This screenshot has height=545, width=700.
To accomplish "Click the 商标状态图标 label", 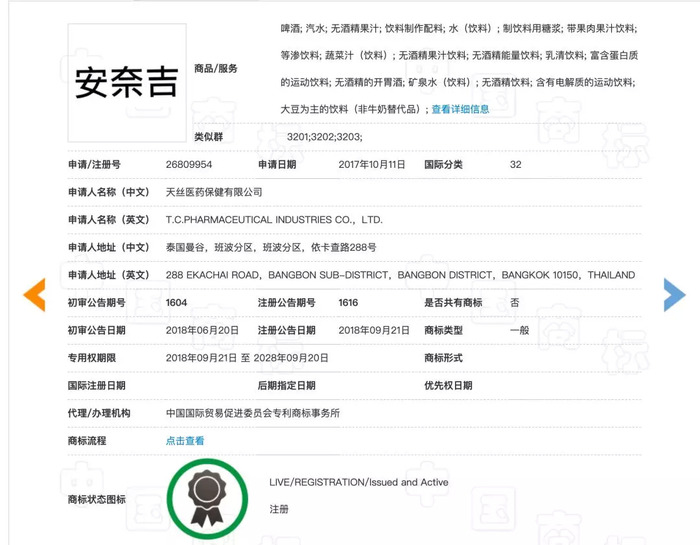I will coord(96,499).
